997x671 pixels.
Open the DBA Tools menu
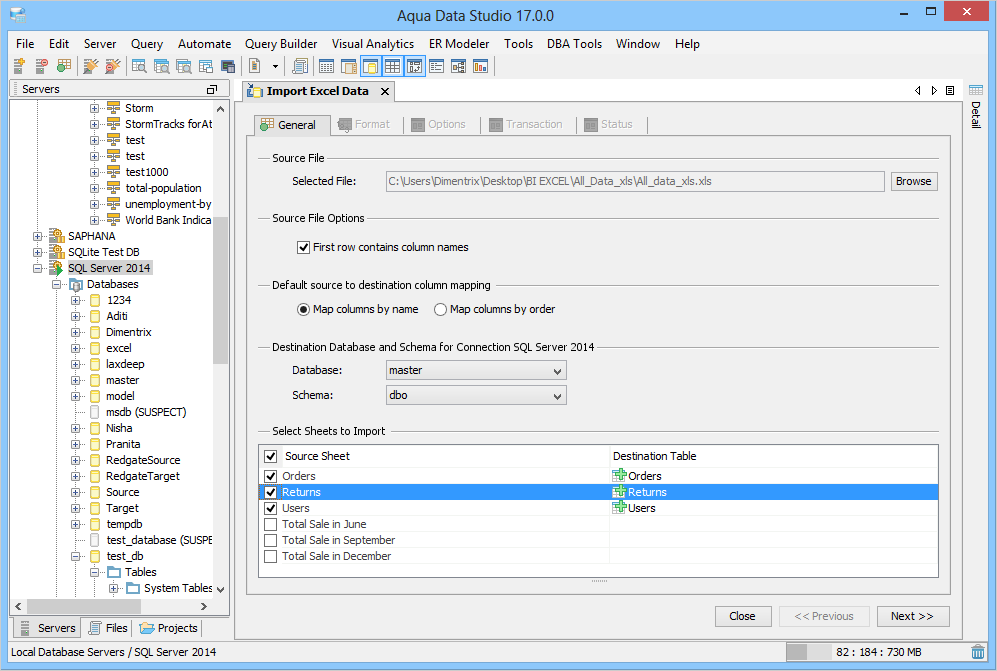click(574, 44)
